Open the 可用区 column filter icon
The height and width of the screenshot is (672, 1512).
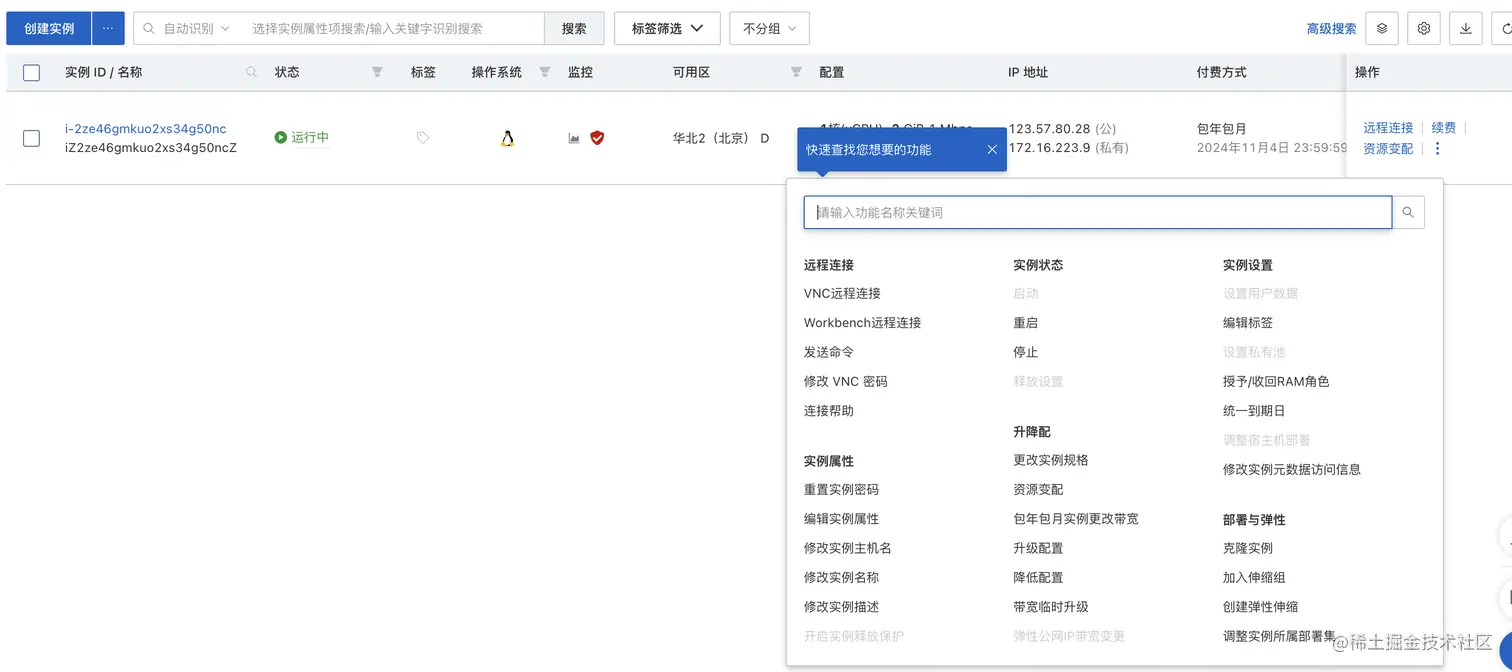(x=796, y=72)
